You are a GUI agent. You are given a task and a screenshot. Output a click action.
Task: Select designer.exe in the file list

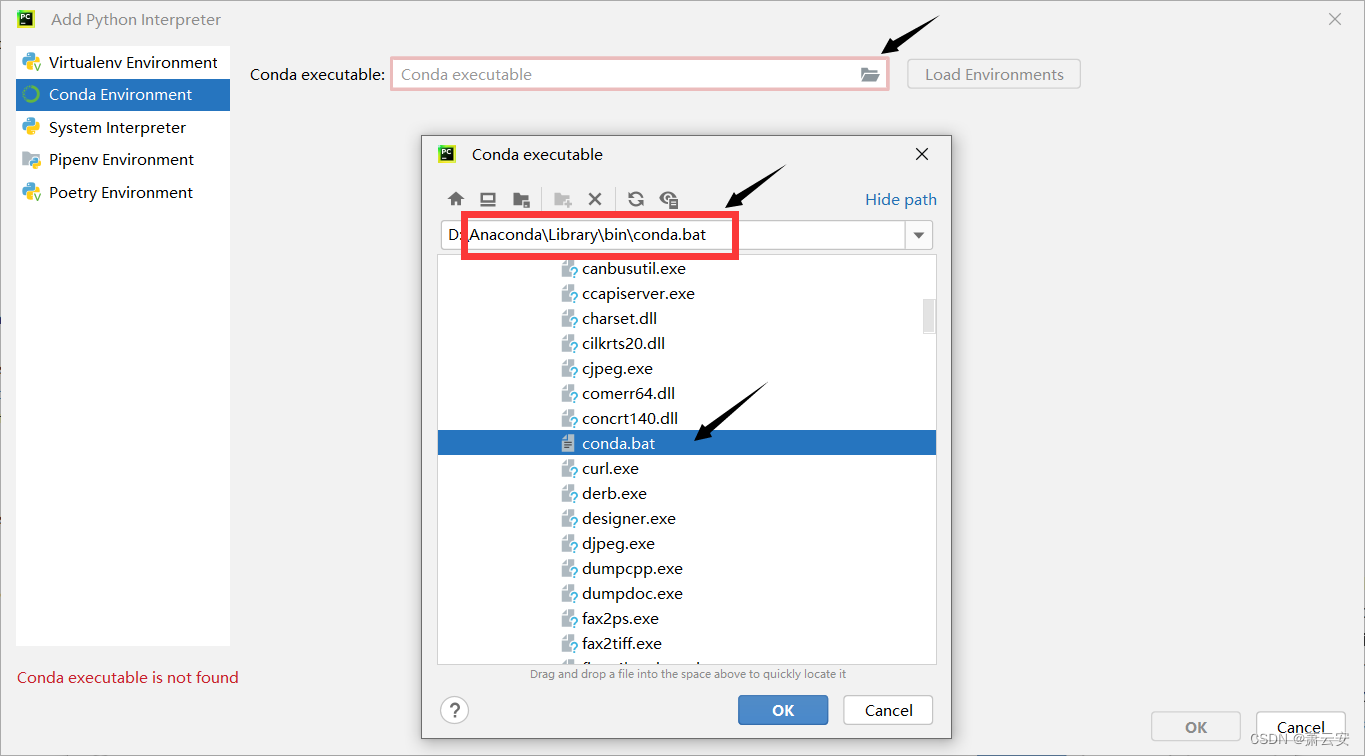click(x=686, y=518)
